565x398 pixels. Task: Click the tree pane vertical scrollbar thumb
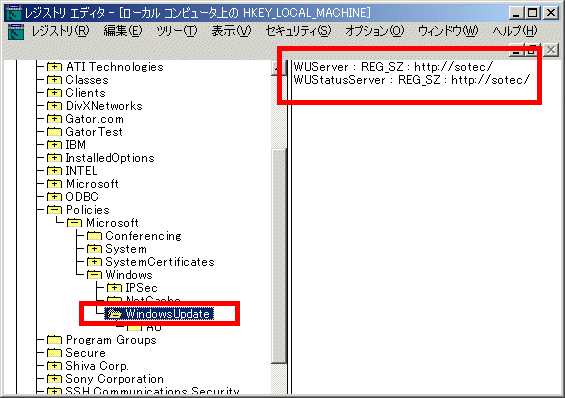tap(279, 256)
